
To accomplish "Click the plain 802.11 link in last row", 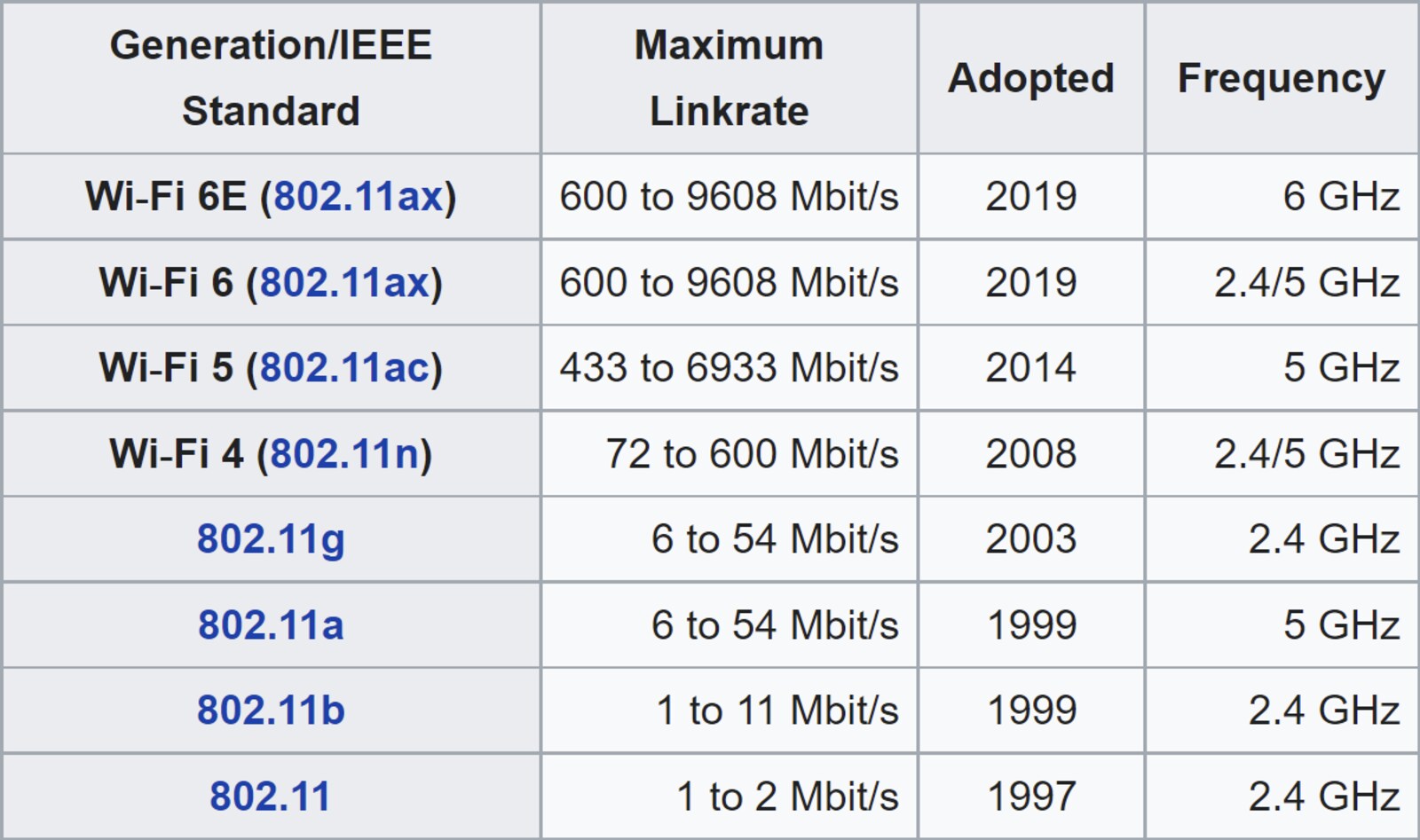I will pyautogui.click(x=271, y=797).
